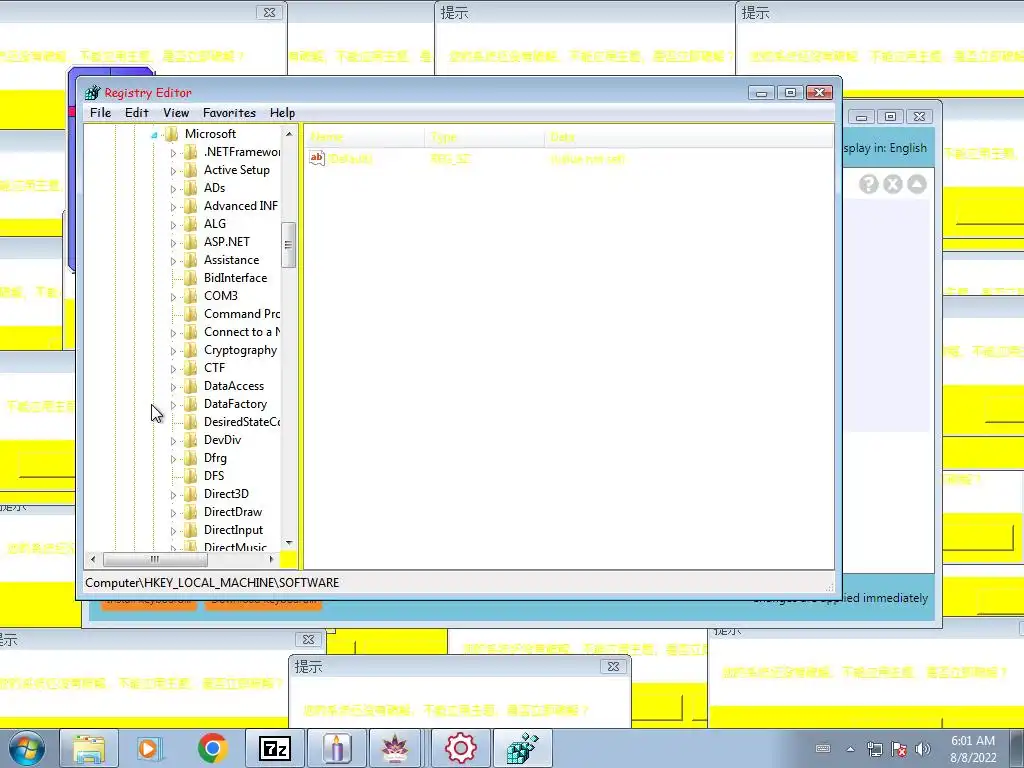
Task: Select the DesiredStateConfiguration key
Action: (x=242, y=422)
